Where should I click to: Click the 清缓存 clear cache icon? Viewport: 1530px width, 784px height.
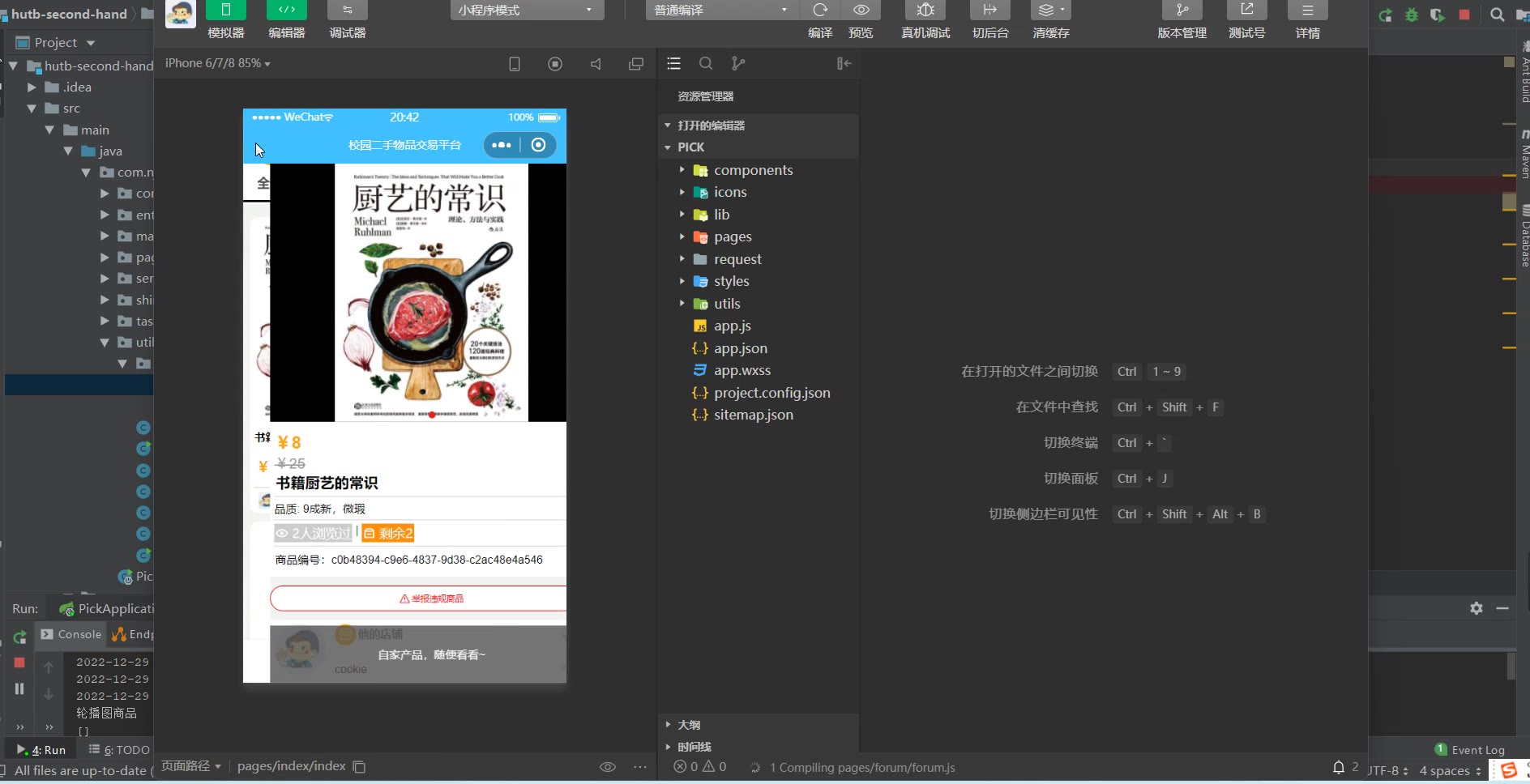1050,11
